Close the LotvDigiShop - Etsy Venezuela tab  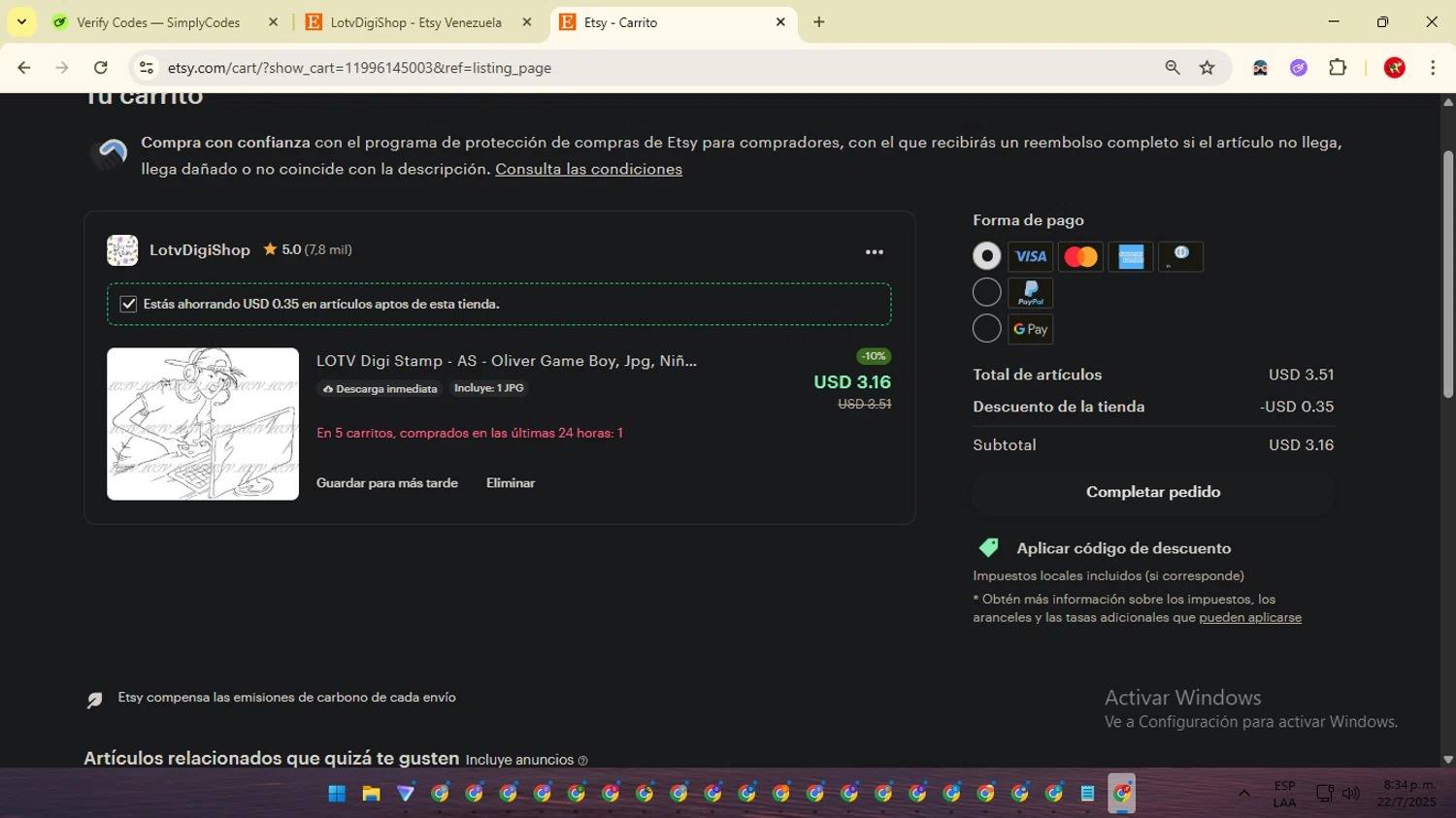527,22
